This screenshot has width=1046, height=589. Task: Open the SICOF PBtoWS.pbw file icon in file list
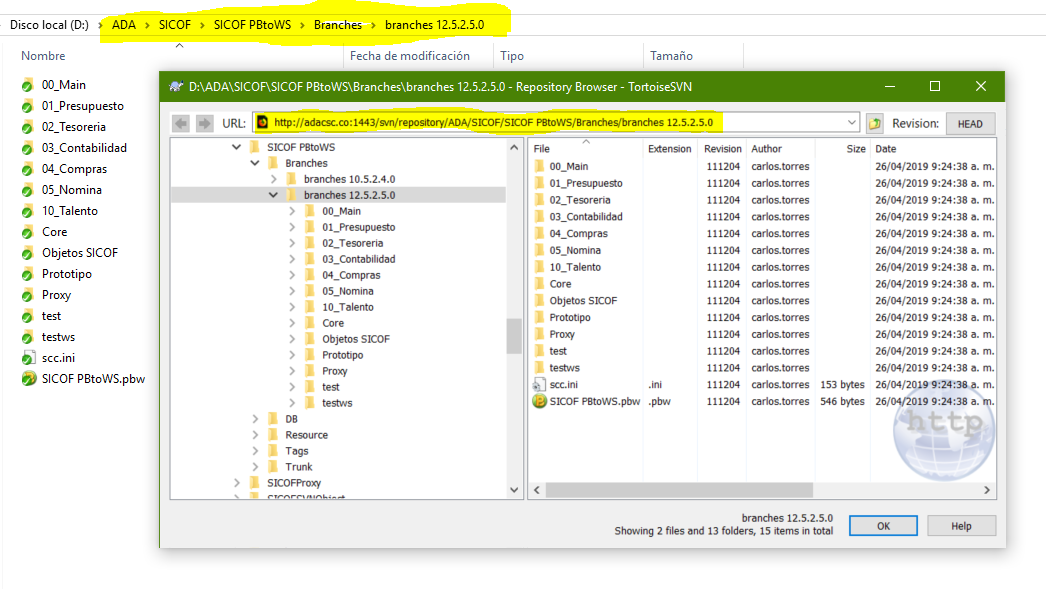[540, 401]
